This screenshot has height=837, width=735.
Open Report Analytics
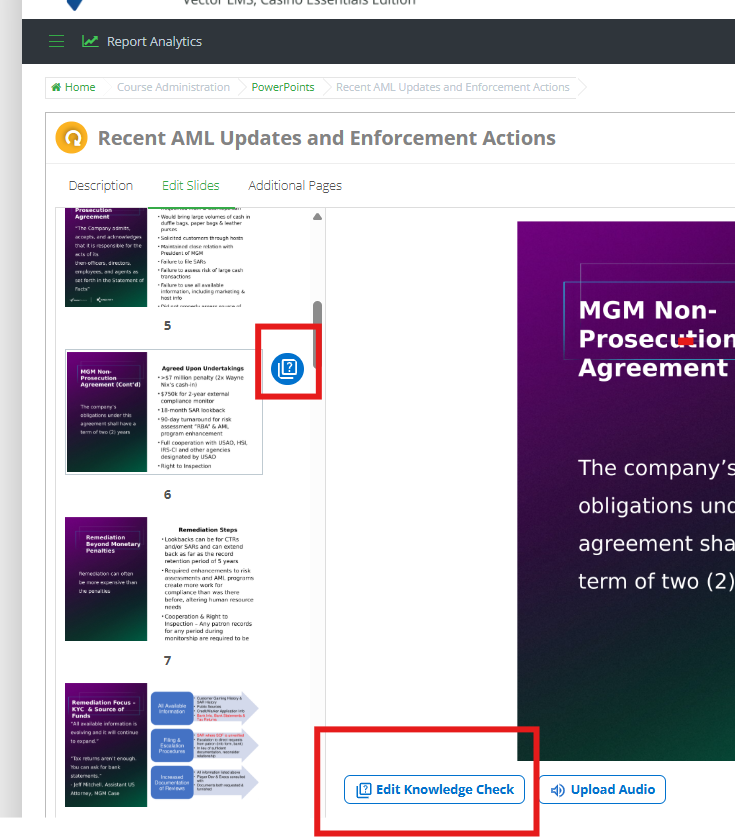[154, 42]
